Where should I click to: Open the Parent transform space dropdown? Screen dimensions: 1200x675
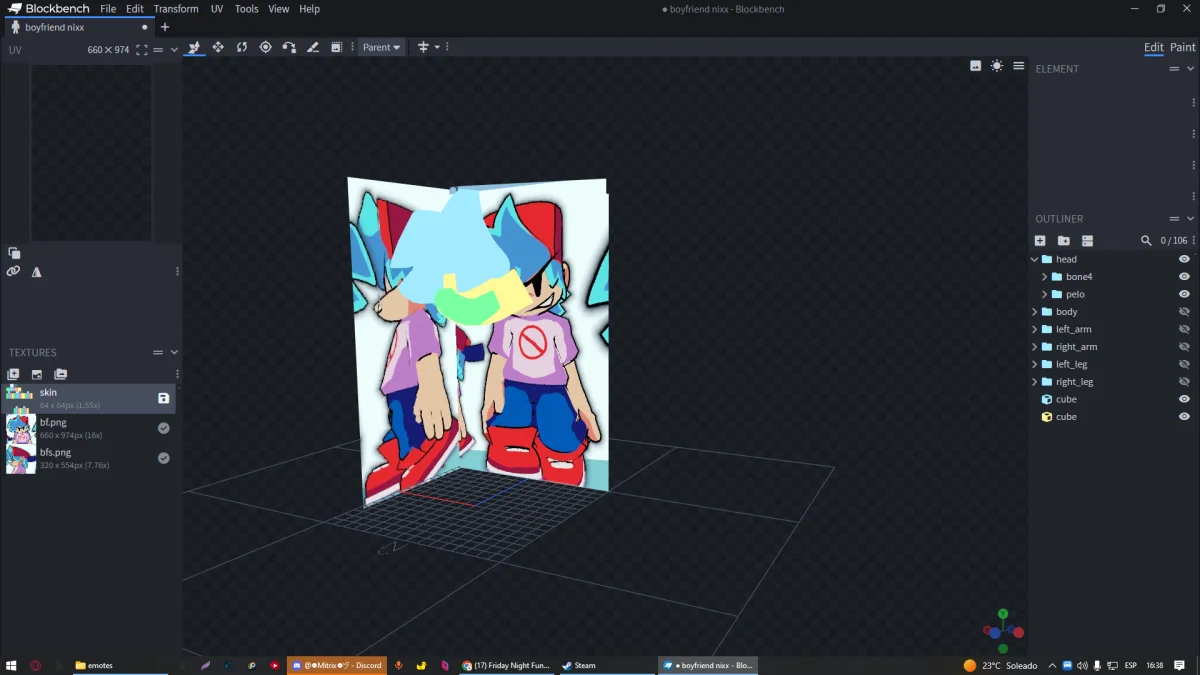pos(381,47)
